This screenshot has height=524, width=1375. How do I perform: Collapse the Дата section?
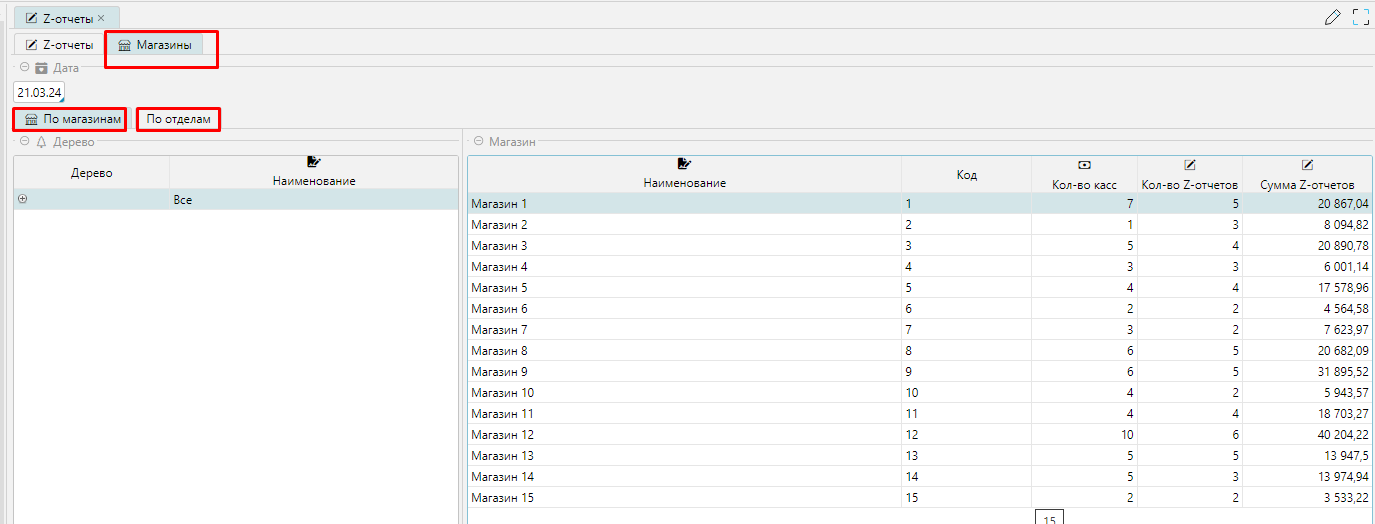click(x=25, y=68)
